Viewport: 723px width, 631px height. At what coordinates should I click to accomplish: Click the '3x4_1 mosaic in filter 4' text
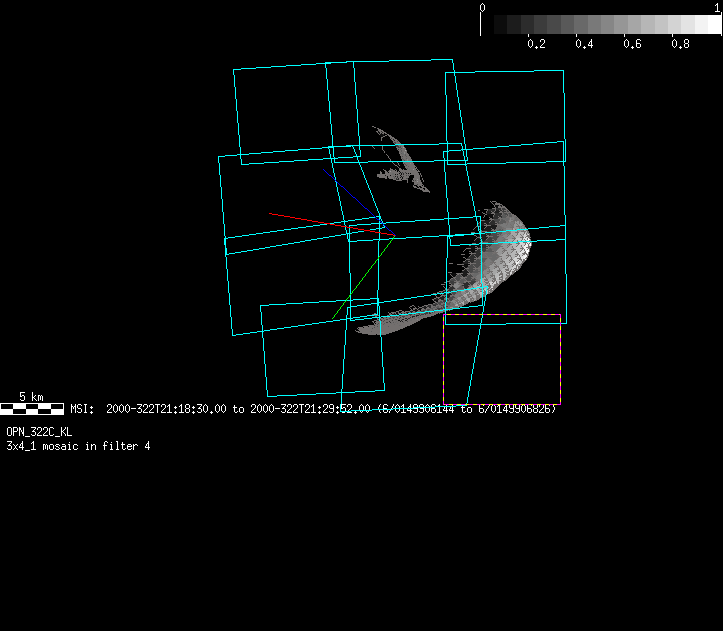(x=78, y=445)
